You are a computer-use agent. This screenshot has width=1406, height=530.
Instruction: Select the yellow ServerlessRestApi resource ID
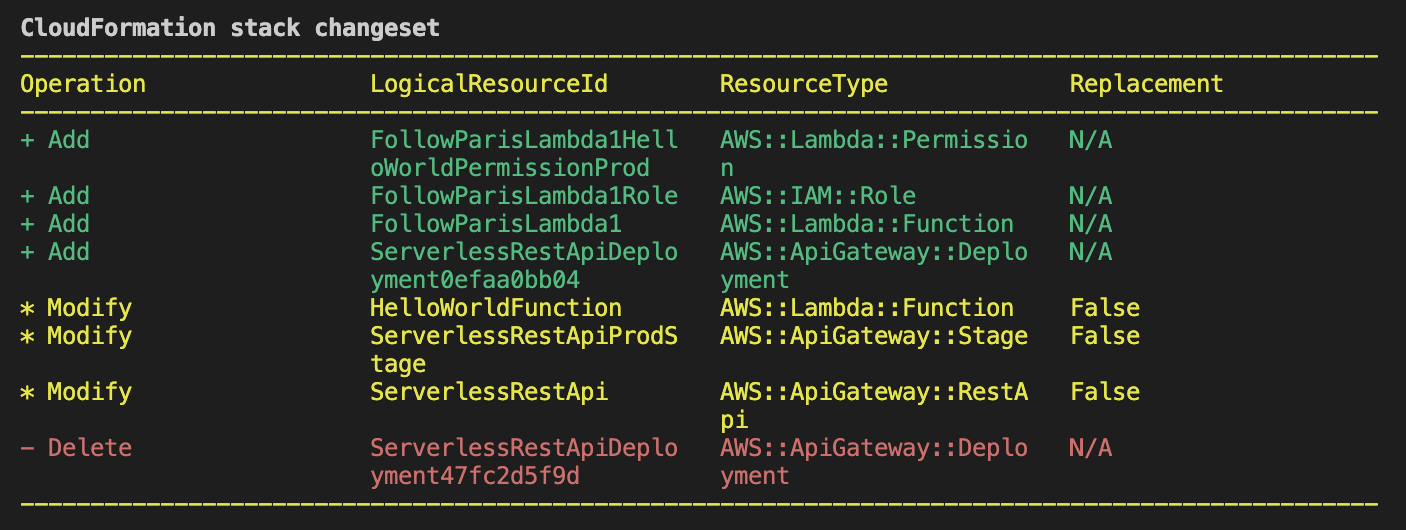tap(489, 392)
